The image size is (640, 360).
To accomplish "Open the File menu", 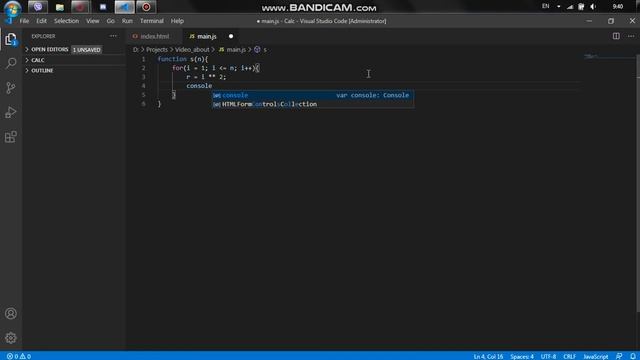I will [24, 21].
